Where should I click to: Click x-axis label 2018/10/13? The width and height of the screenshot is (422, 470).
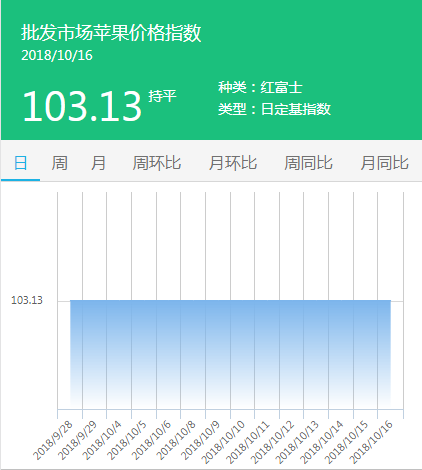[x=297, y=442]
